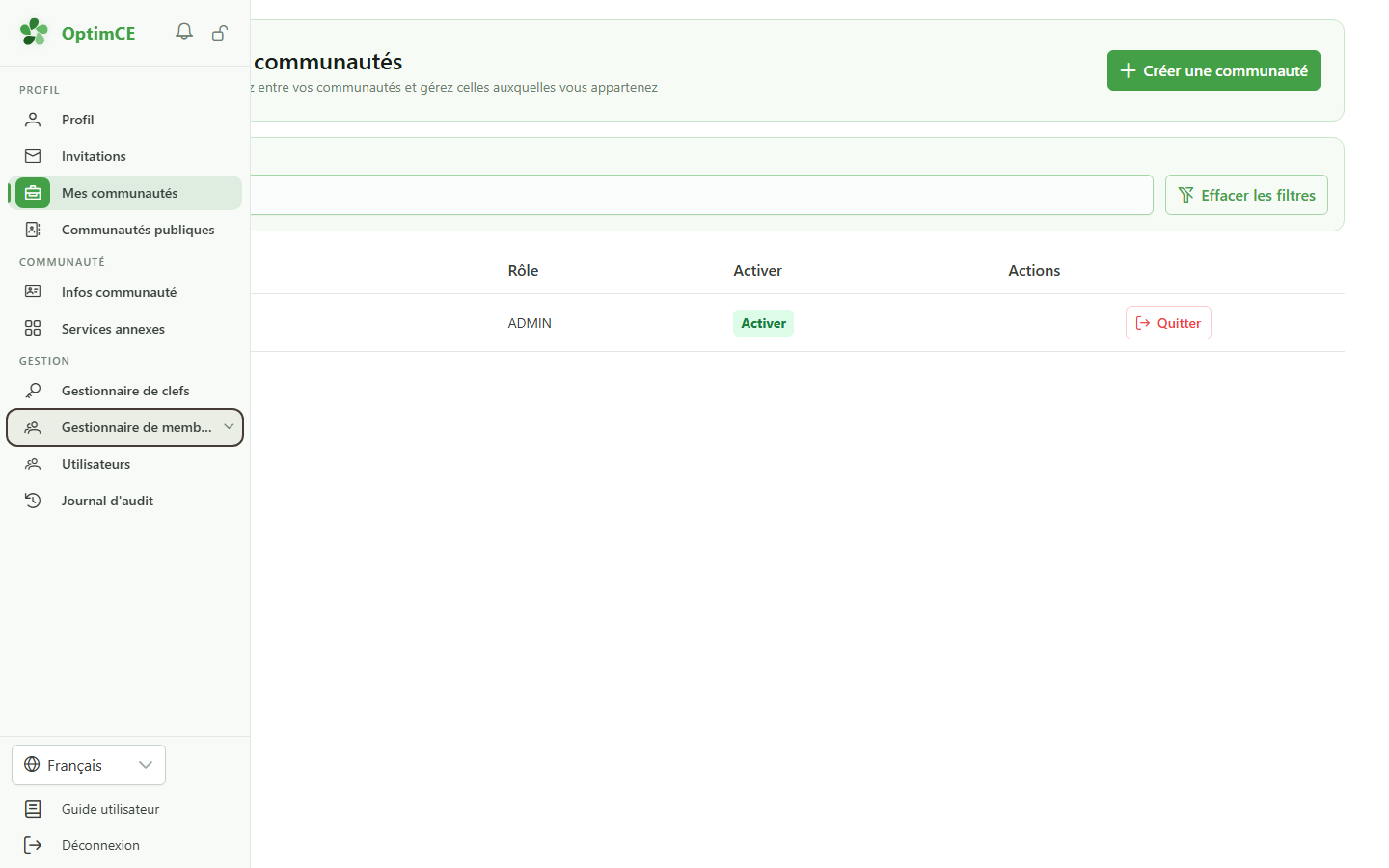Open Gestionnaire de clefs
Viewport: 1389px width, 868px height.
[x=125, y=391]
